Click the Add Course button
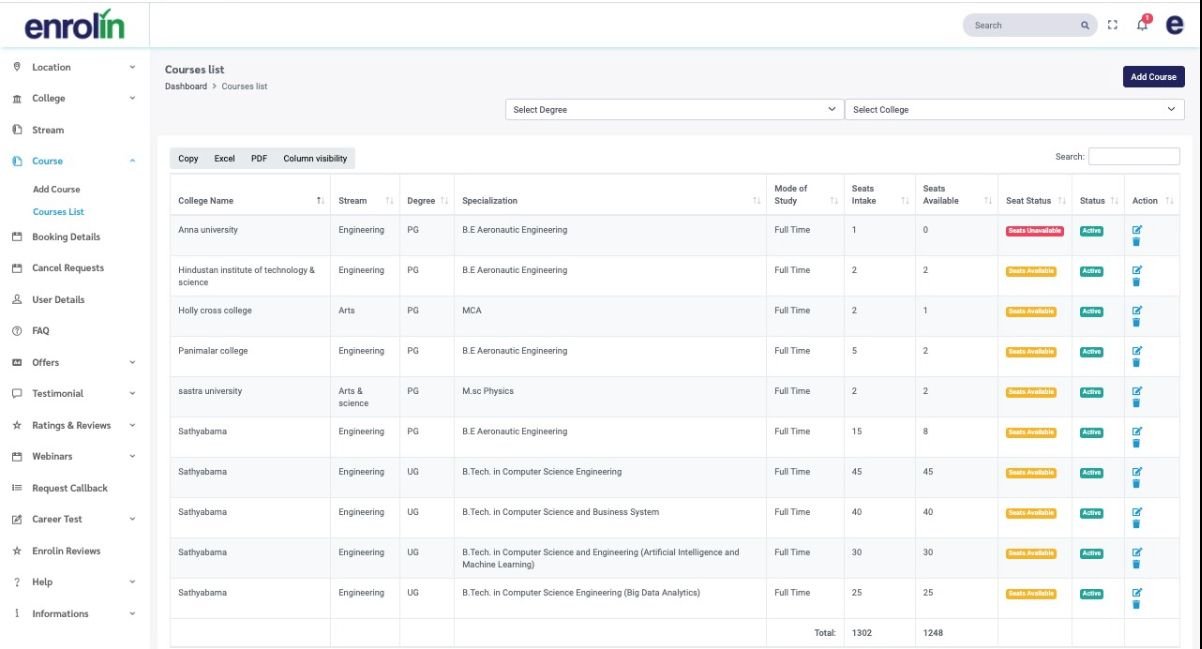Viewport: 1202px width, 649px height. tap(1153, 77)
